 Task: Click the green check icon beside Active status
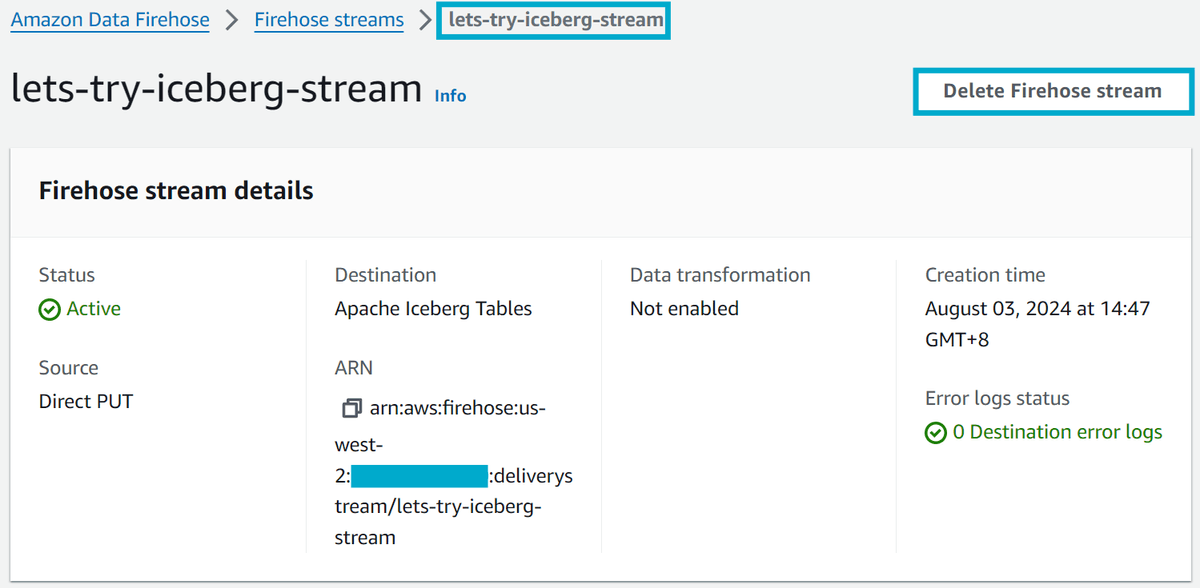coord(49,310)
